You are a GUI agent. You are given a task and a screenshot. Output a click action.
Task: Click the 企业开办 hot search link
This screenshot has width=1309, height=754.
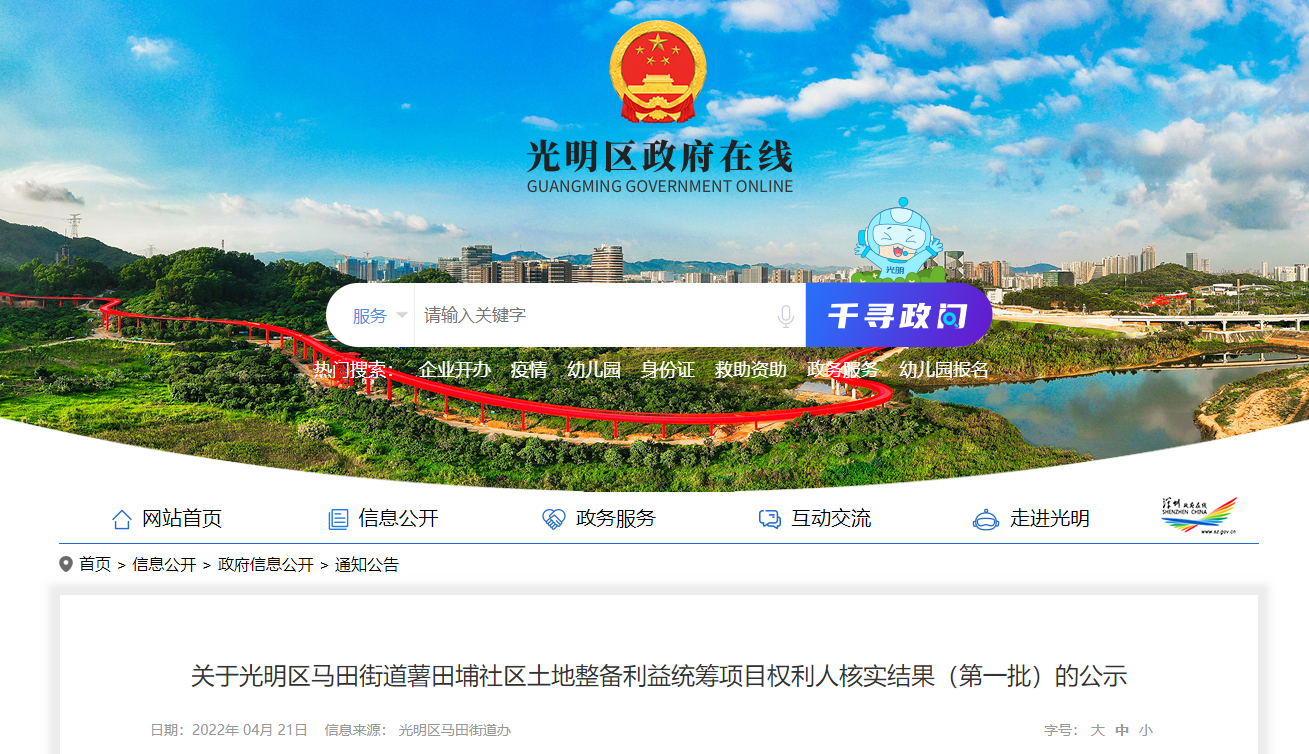click(x=455, y=369)
